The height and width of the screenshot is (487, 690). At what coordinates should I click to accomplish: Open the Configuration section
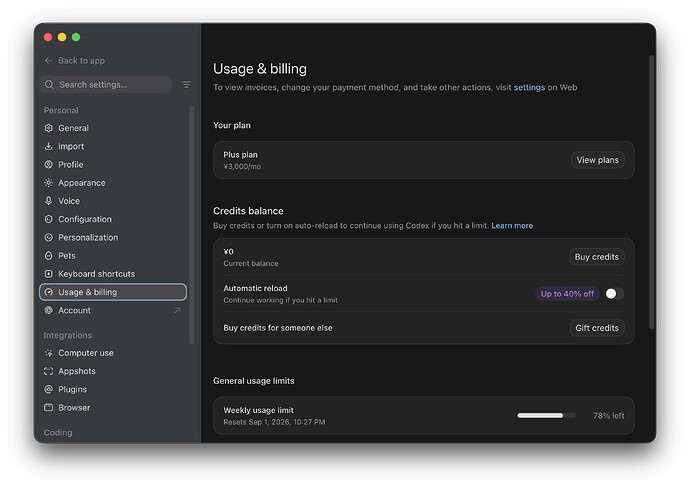click(x=113, y=219)
